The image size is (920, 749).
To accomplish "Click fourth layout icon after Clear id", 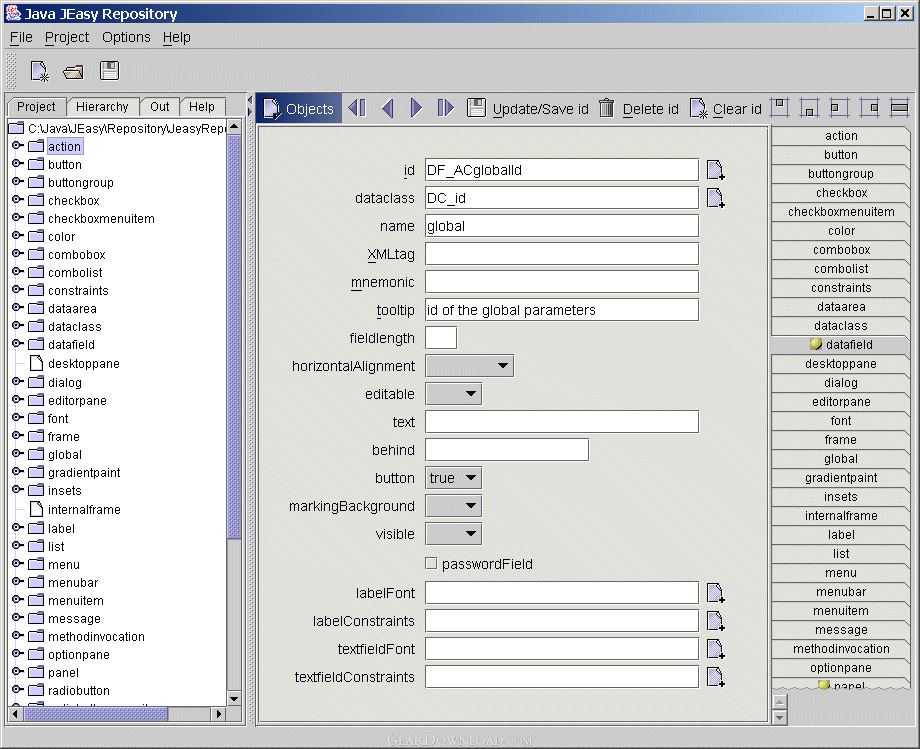I will coord(870,107).
